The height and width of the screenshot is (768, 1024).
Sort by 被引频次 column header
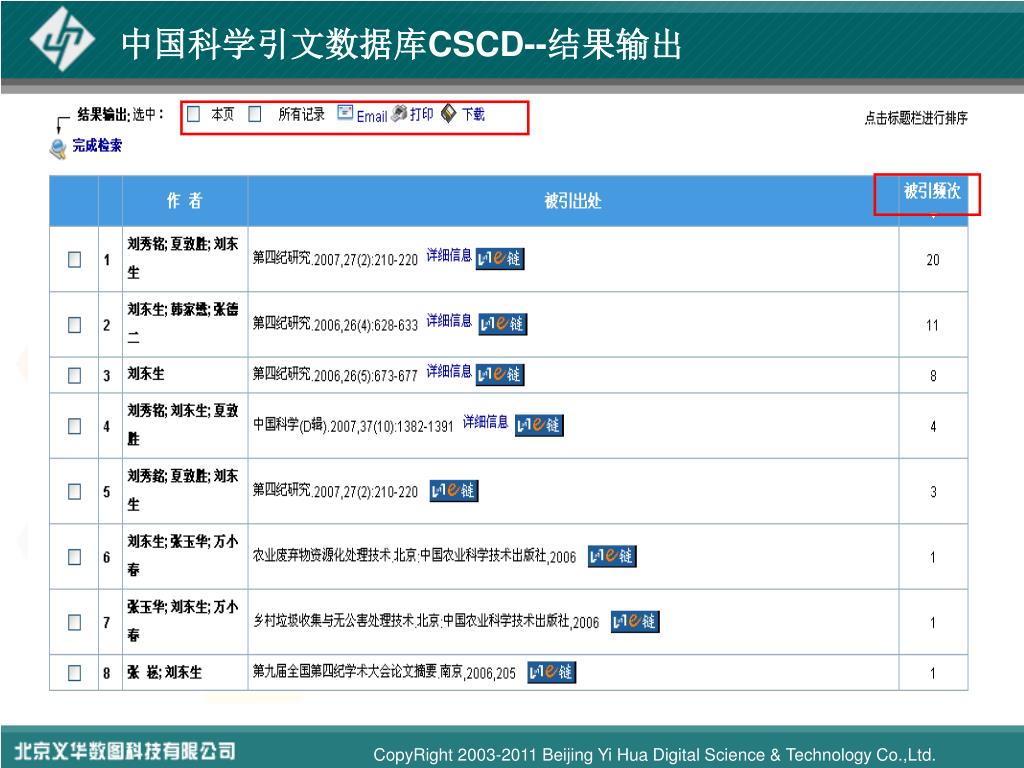[x=932, y=192]
